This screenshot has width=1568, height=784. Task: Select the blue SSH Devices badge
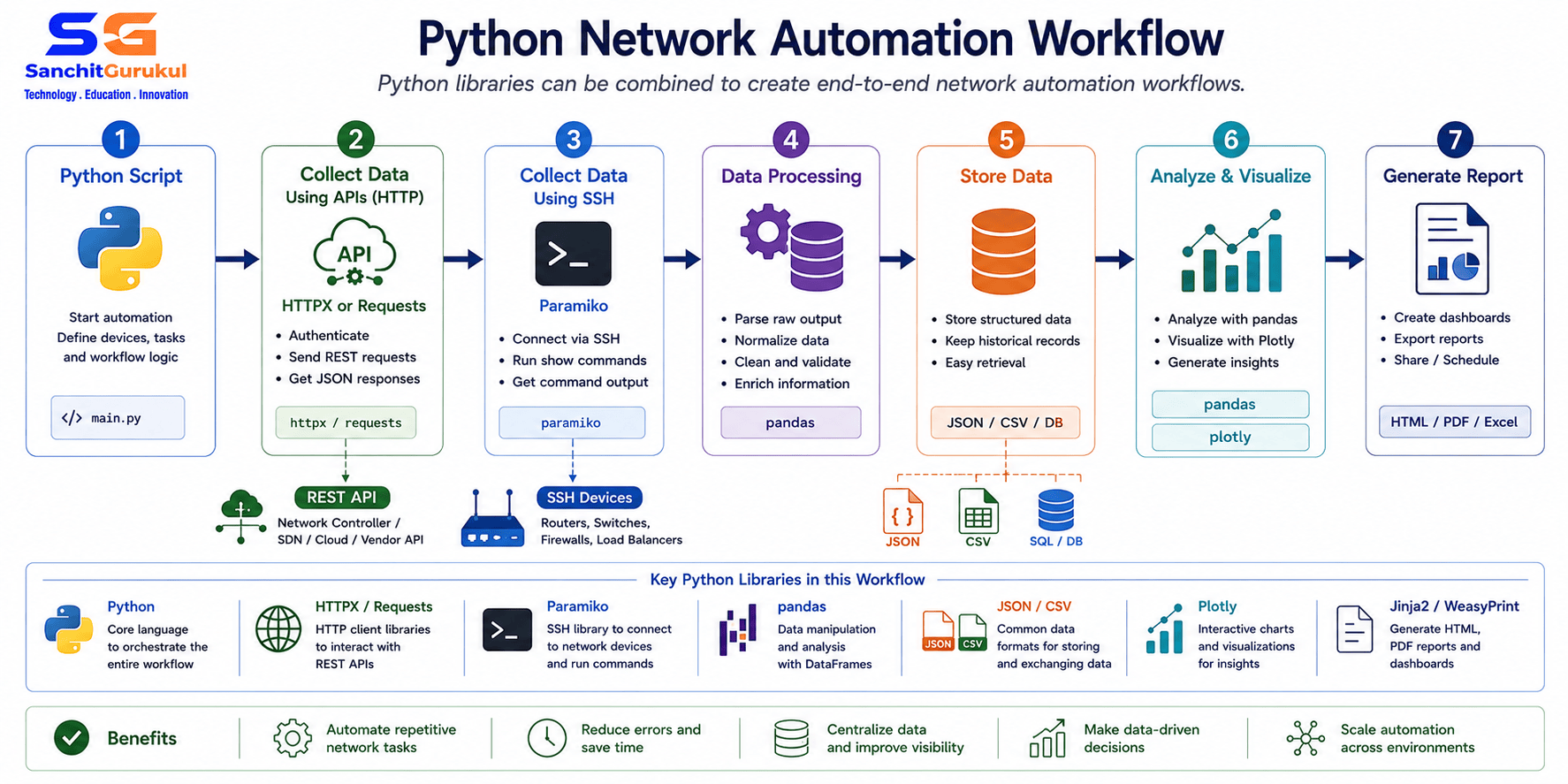click(x=589, y=498)
